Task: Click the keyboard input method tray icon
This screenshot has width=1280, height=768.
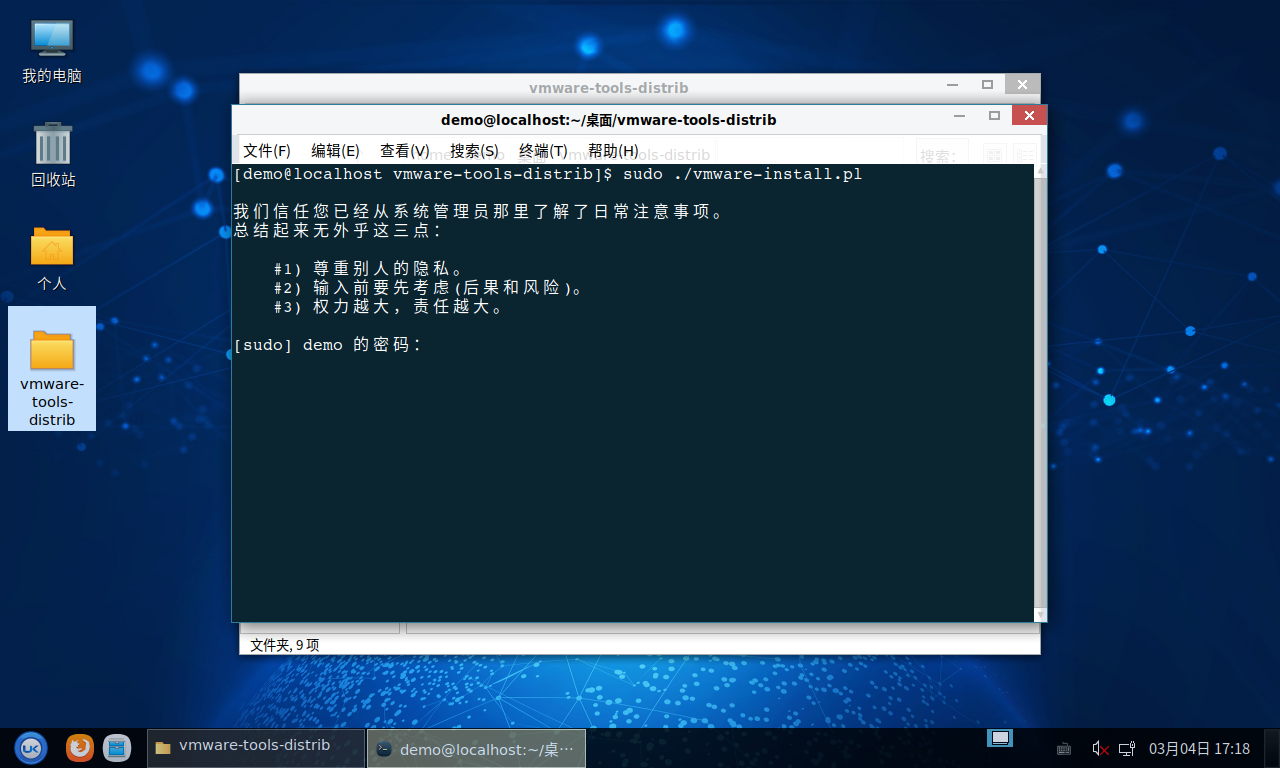Action: coord(1064,748)
